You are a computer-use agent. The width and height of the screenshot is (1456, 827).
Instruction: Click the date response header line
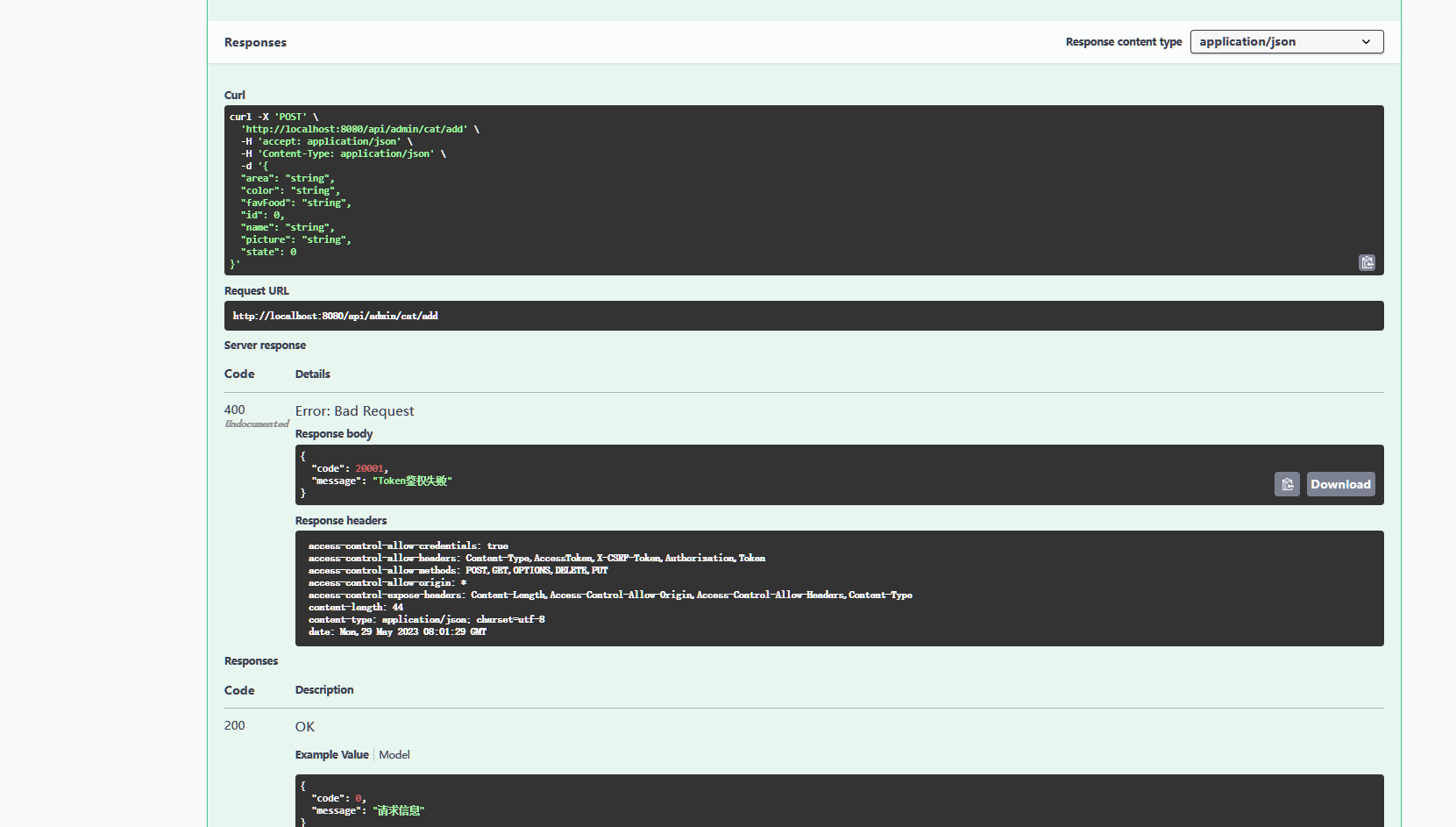tap(397, 631)
